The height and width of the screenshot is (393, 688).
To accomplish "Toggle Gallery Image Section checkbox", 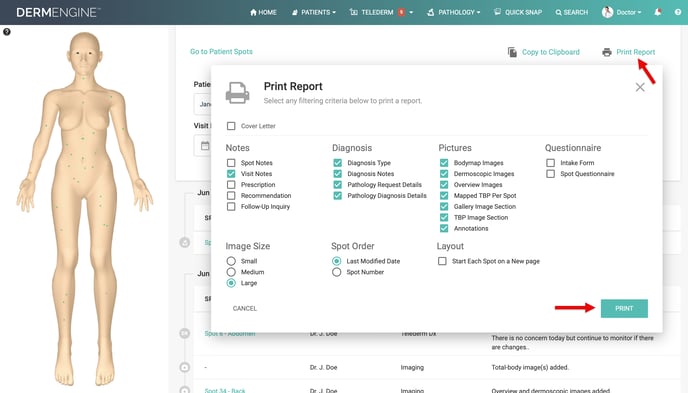I will coord(444,207).
